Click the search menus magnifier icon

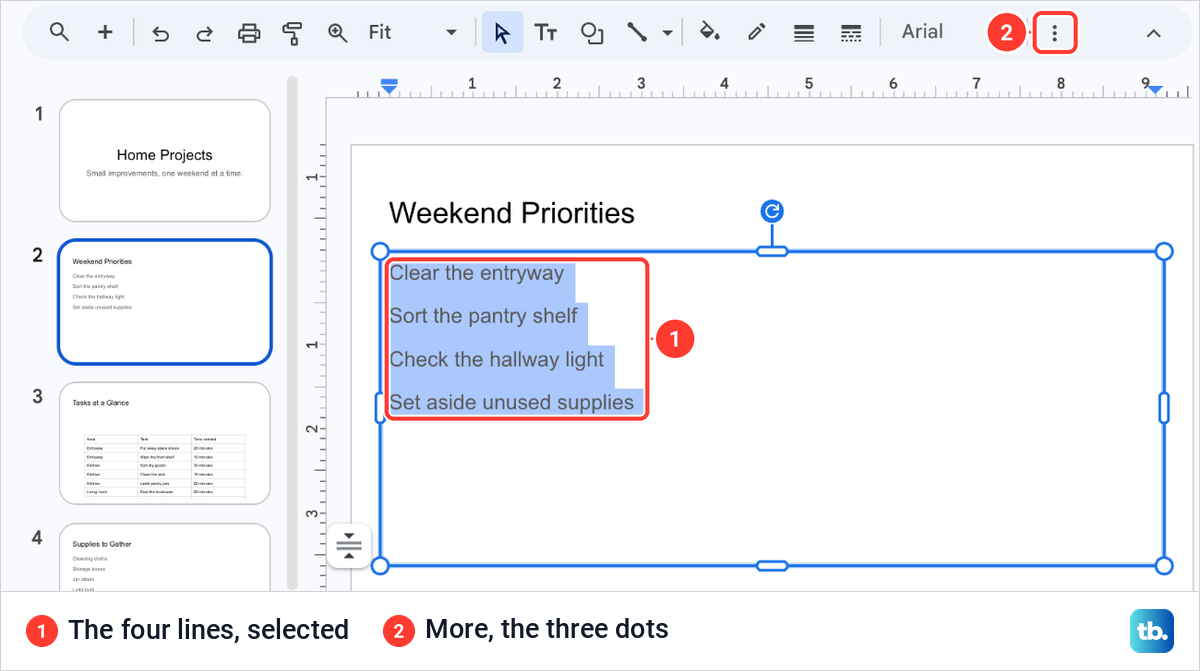click(59, 32)
